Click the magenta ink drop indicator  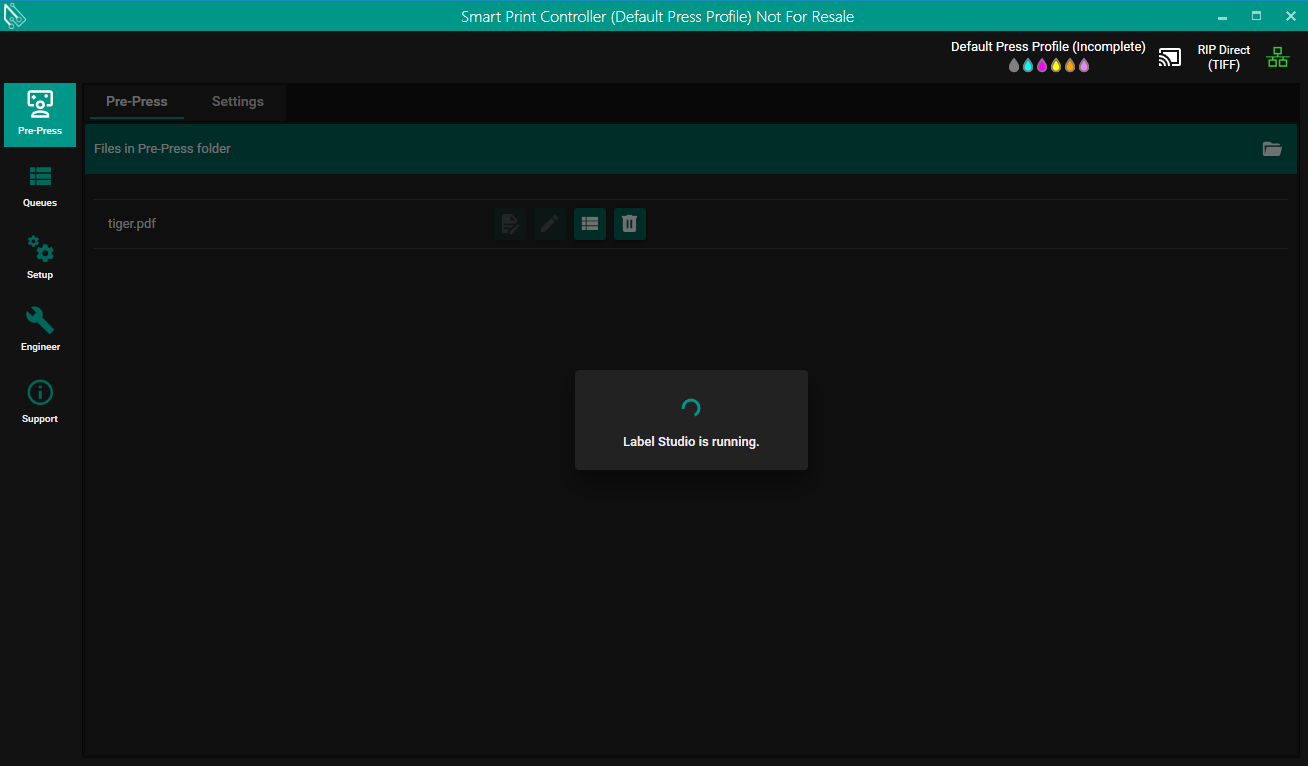(1042, 66)
